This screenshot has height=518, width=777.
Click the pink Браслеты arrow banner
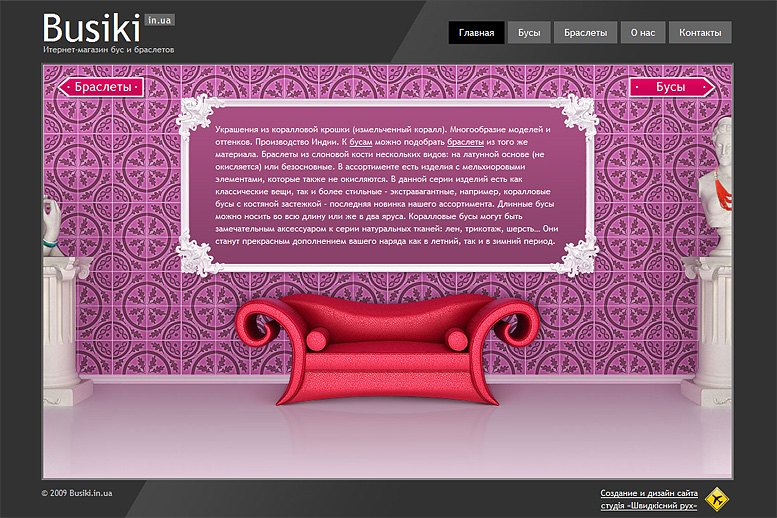pyautogui.click(x=101, y=87)
